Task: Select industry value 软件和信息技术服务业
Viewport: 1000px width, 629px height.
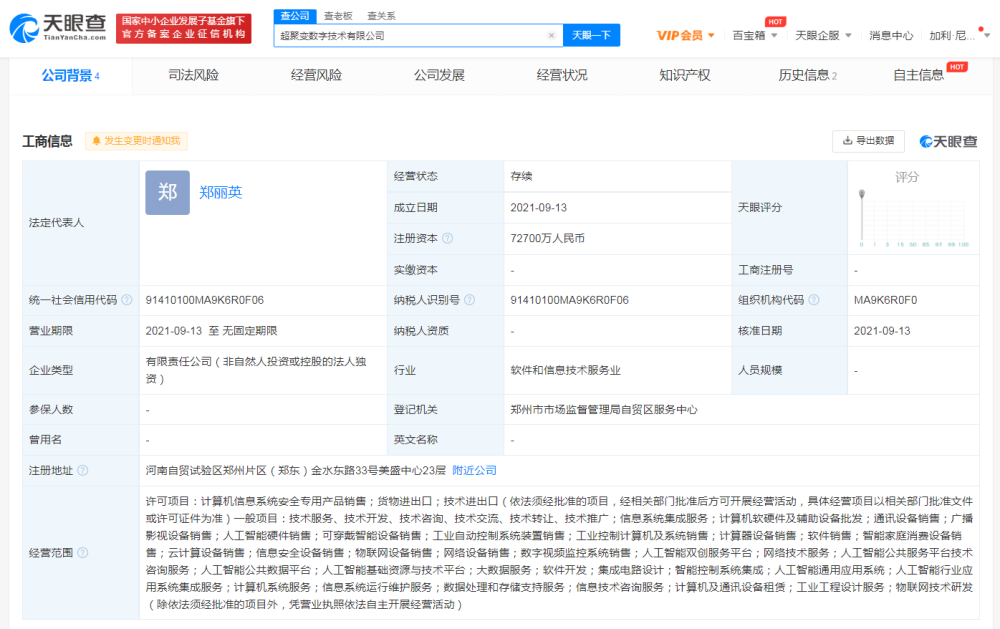Action: coord(566,371)
